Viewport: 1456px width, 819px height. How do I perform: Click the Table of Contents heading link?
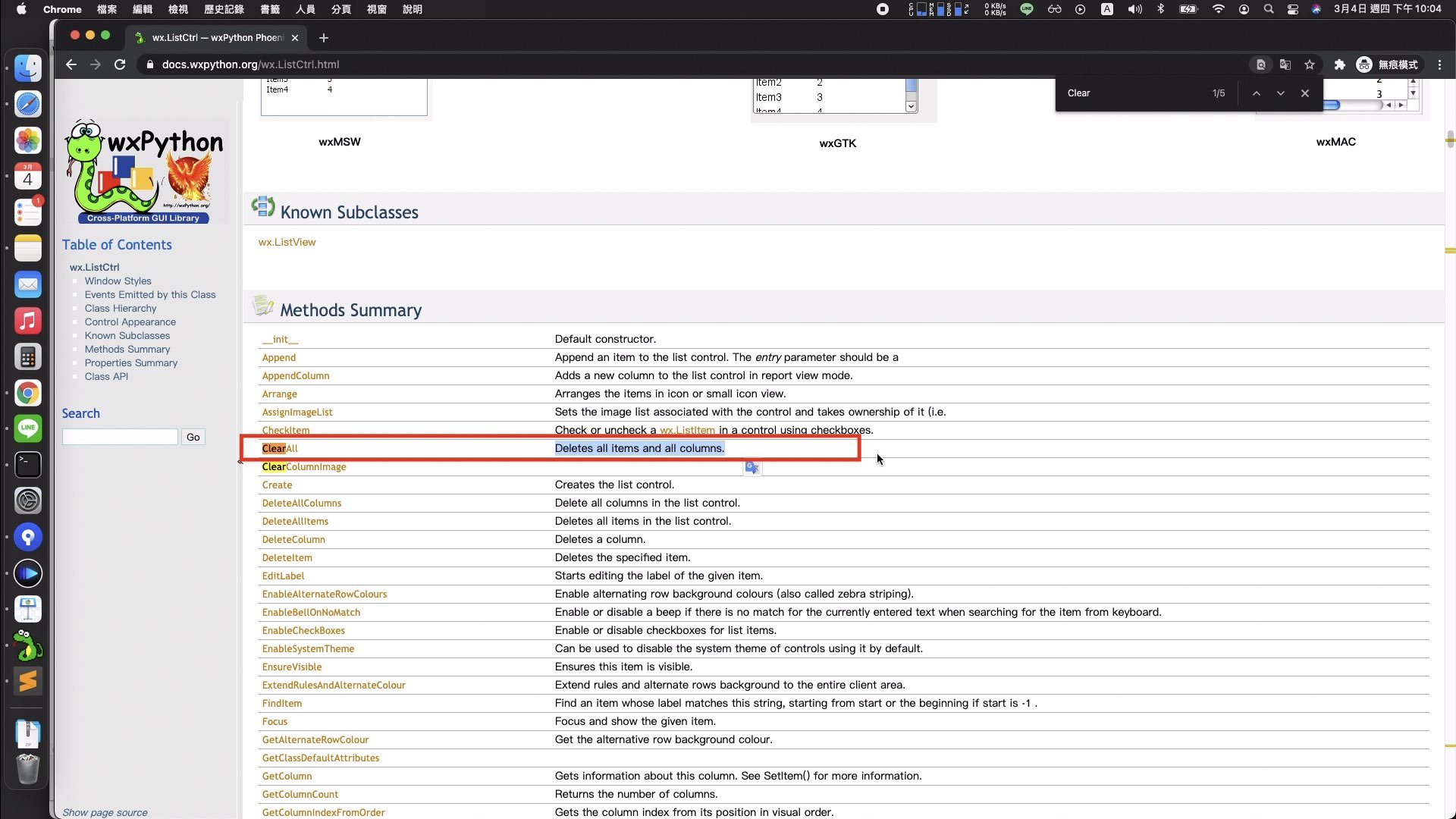[117, 245]
